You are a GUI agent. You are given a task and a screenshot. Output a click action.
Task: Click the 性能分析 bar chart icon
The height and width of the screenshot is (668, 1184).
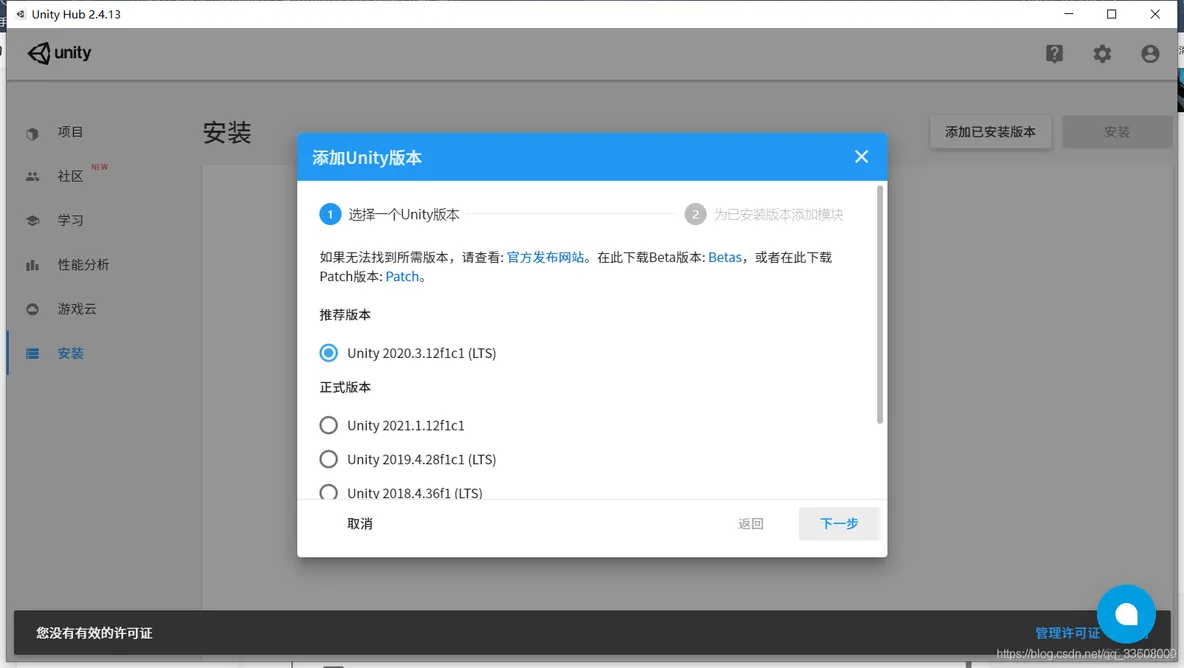point(32,265)
